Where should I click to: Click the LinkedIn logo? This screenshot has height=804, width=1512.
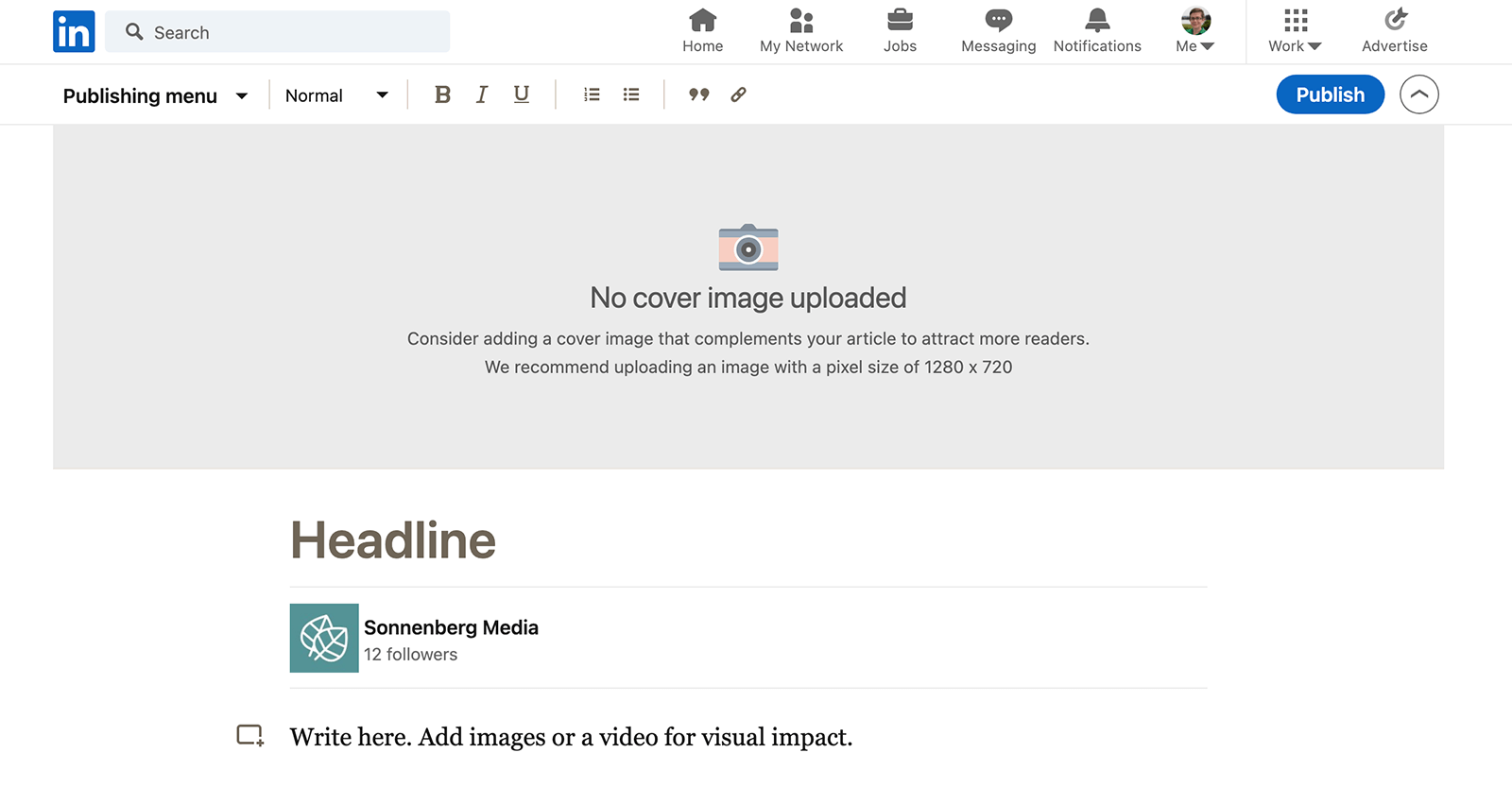coord(74,32)
